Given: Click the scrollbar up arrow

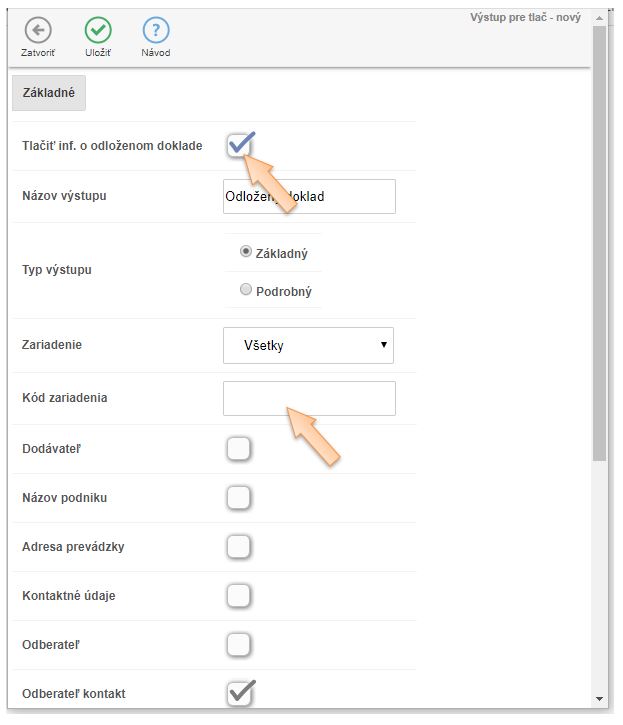Looking at the screenshot, I should click(x=599, y=17).
